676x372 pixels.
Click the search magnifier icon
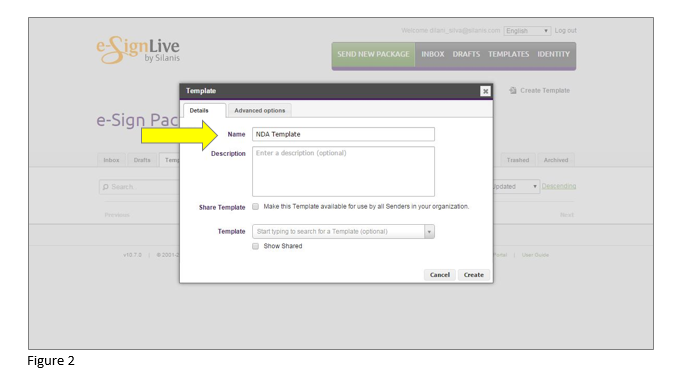(x=105, y=187)
